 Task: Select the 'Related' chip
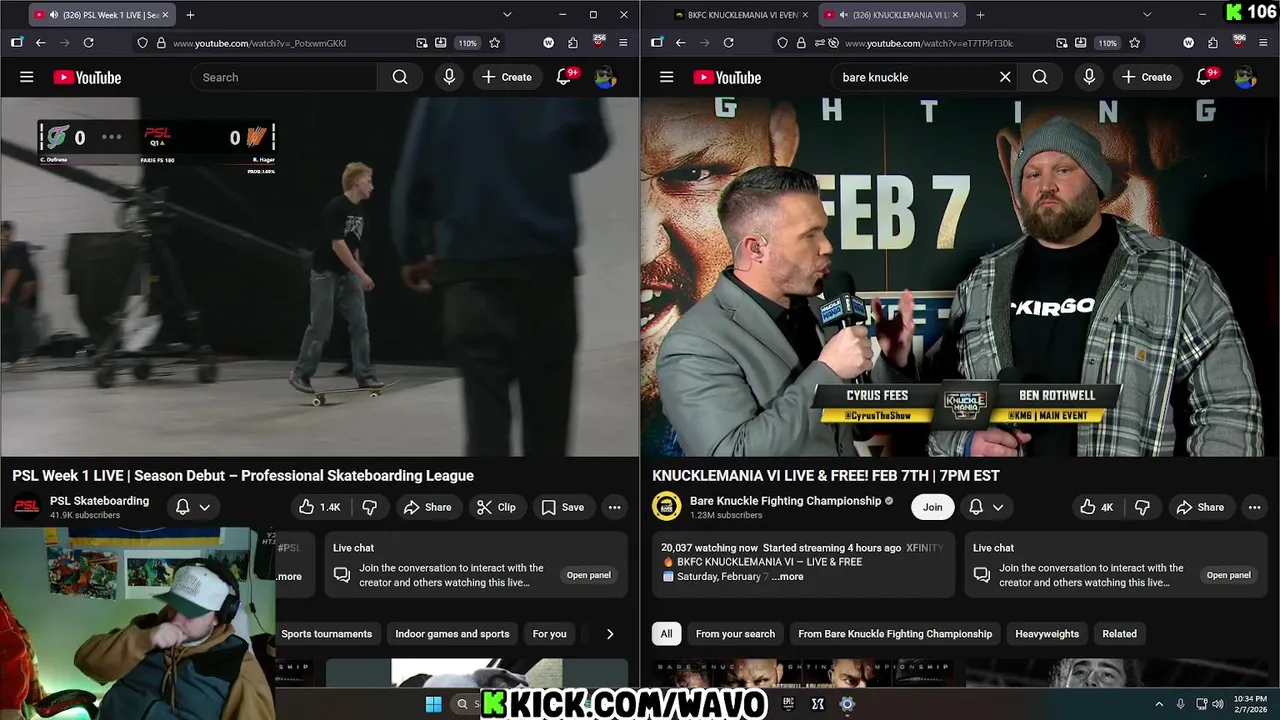[1119, 634]
